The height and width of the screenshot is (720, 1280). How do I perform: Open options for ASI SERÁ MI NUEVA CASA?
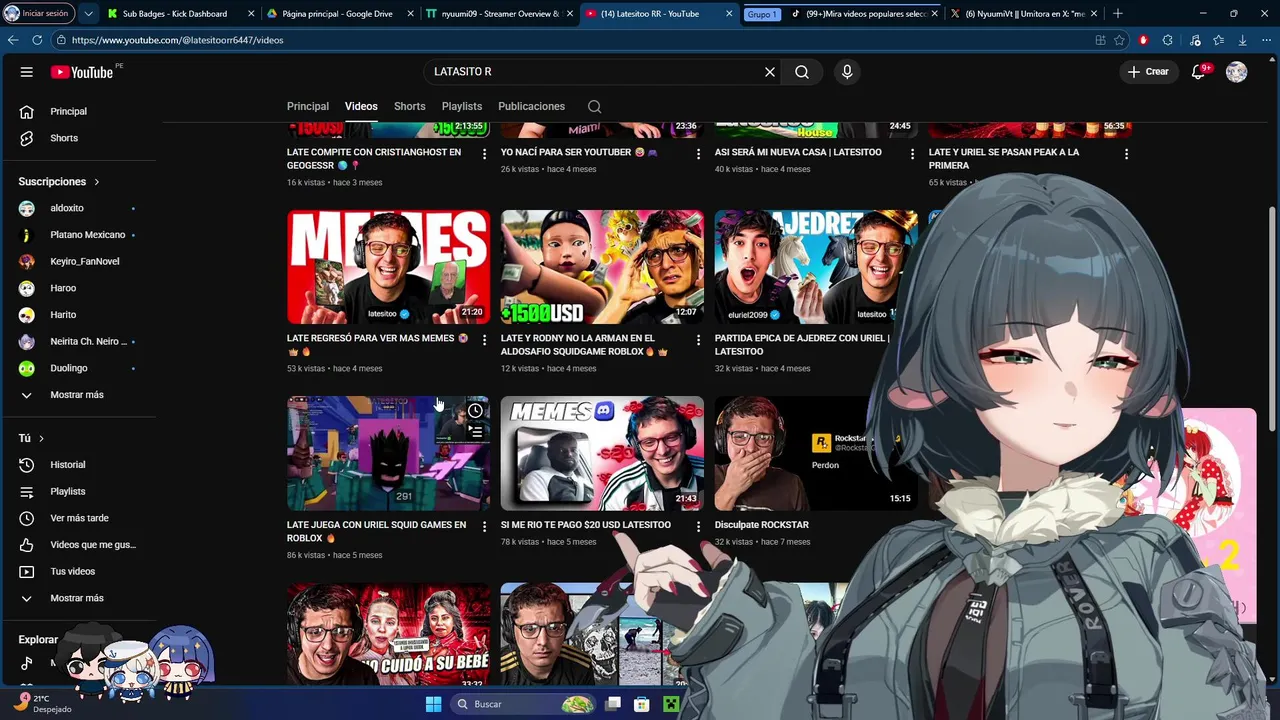912,154
